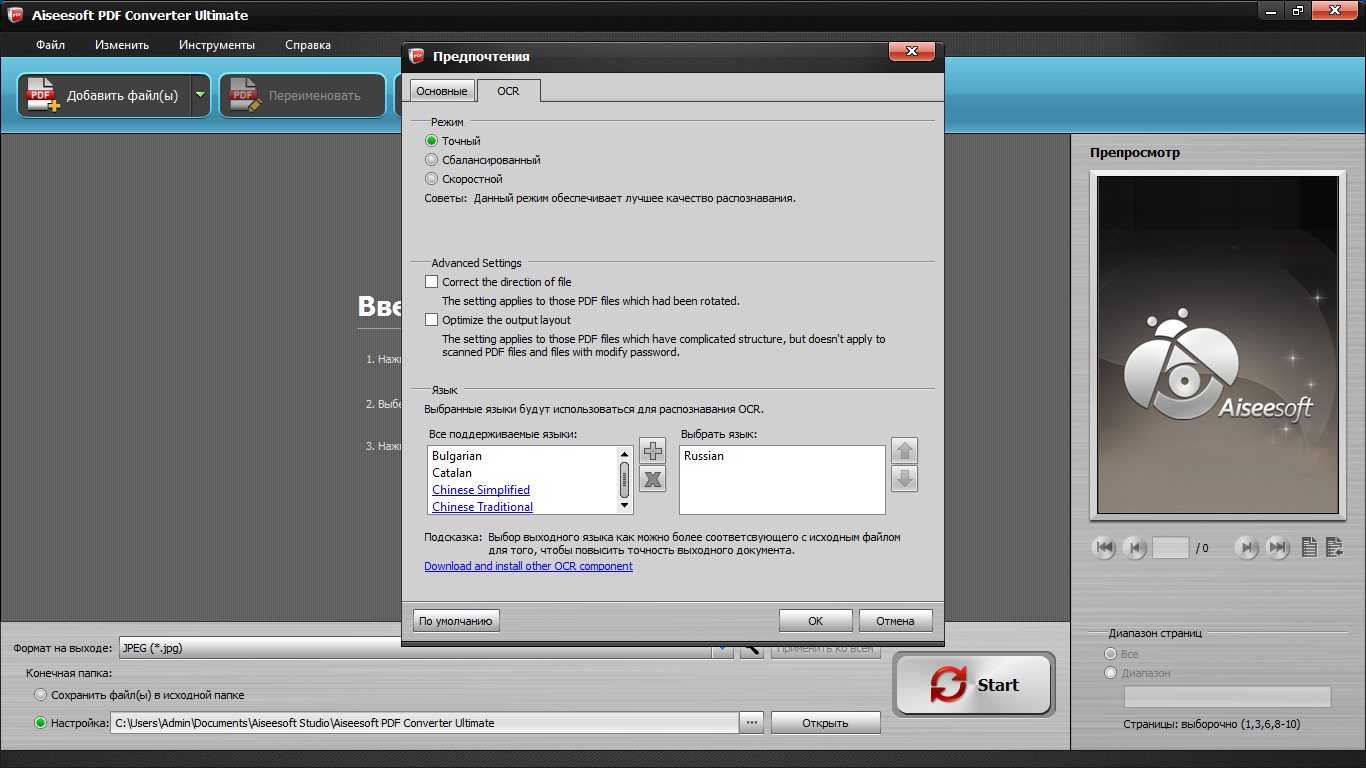The image size is (1366, 768).
Task: Click Download and install other OCR component
Action: point(528,566)
